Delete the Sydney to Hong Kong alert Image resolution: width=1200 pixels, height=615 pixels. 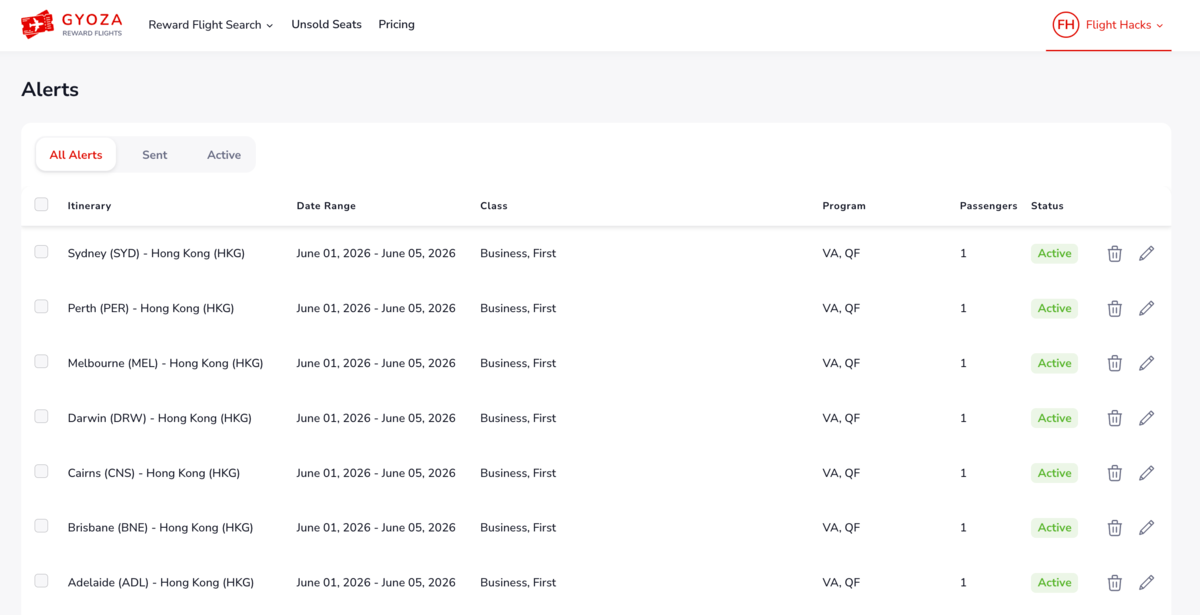point(1114,254)
